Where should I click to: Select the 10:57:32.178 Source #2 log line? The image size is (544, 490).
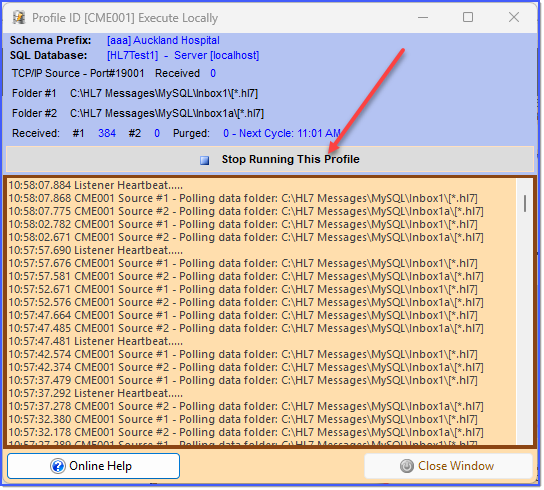pos(246,432)
